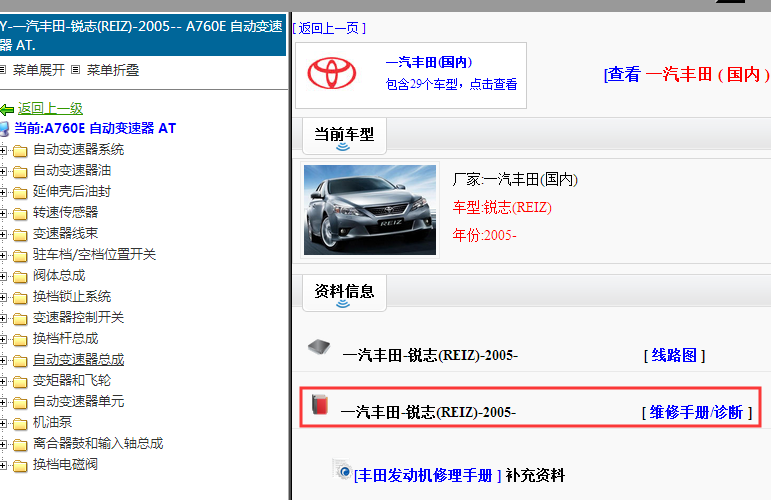Click folder icon for 转速传感器
771x500 pixels.
point(20,213)
